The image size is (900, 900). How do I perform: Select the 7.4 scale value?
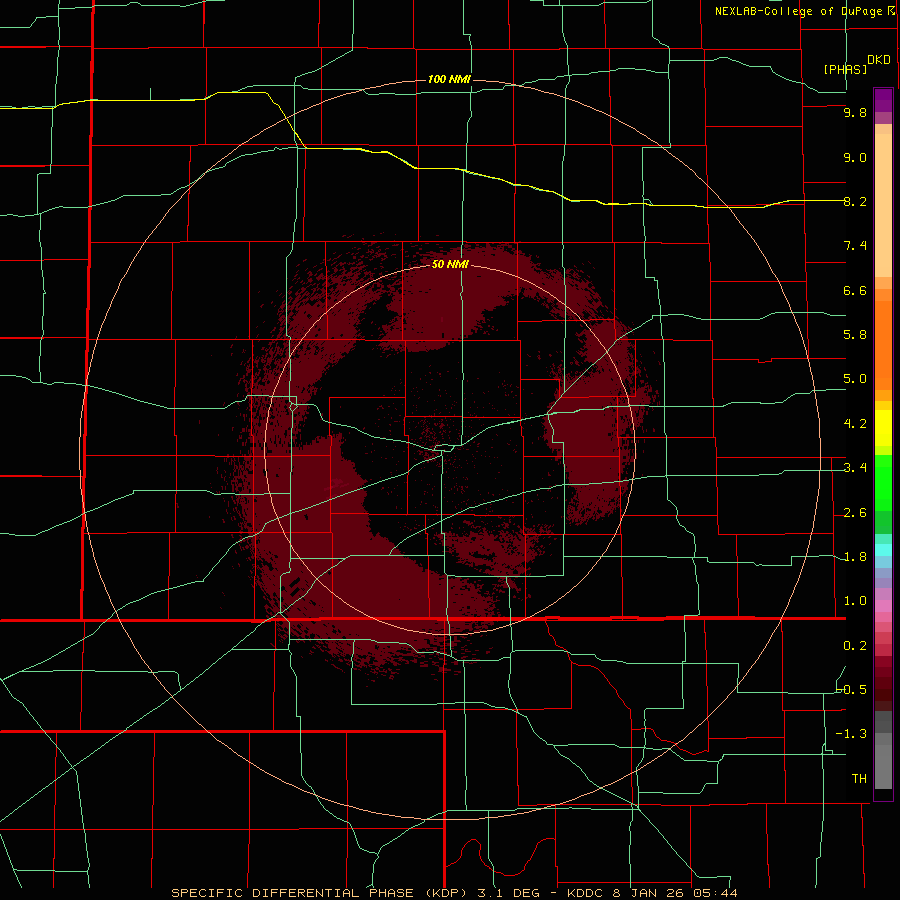point(855,246)
